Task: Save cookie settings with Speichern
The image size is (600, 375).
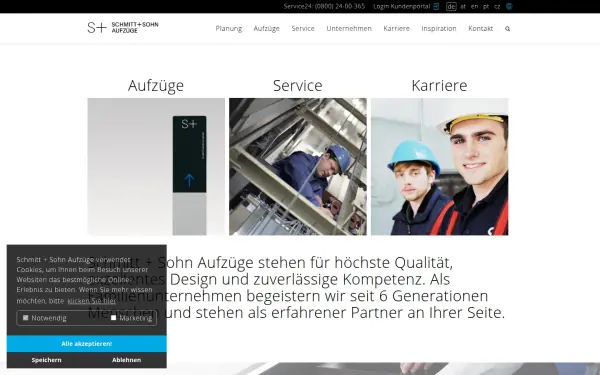Action: tap(47, 360)
